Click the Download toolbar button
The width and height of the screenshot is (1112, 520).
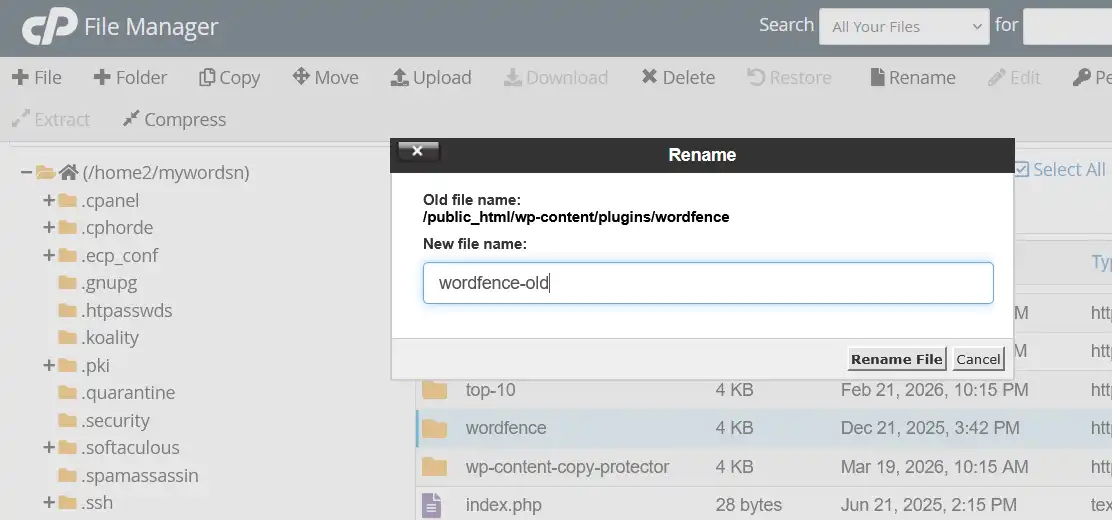click(x=556, y=77)
